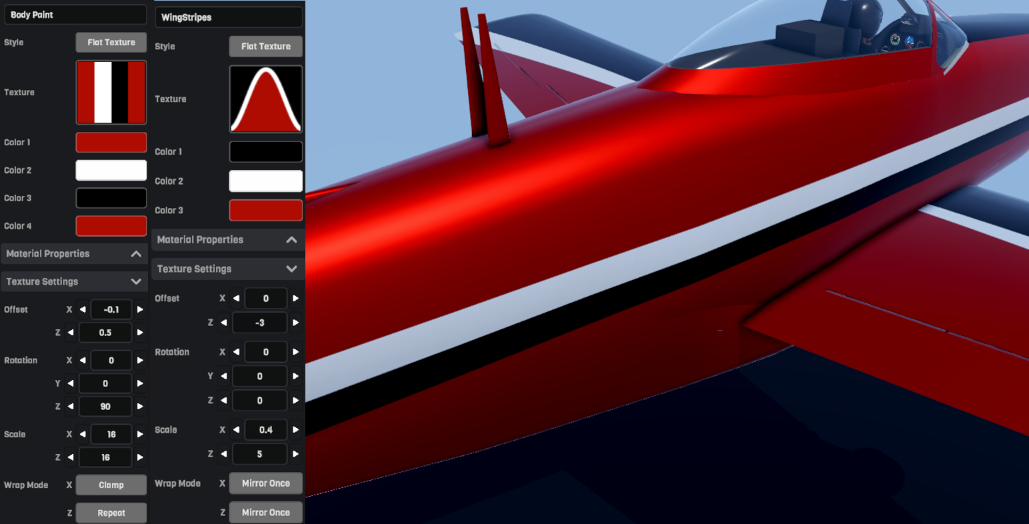Edit Body Paint Offset Z field 0.5

click(105, 332)
